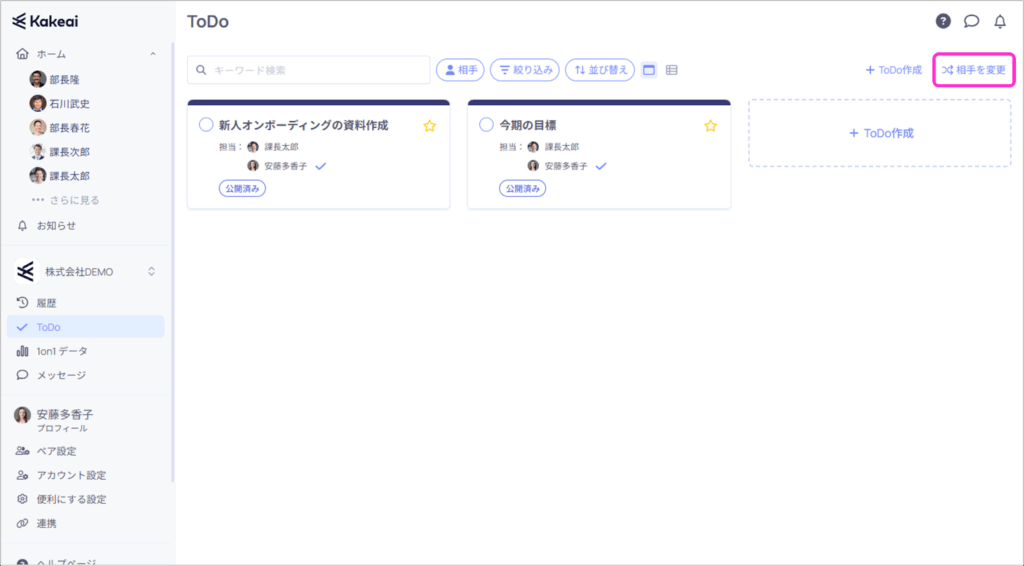Expand the 株式会社DEMO organization switcher

(152, 271)
